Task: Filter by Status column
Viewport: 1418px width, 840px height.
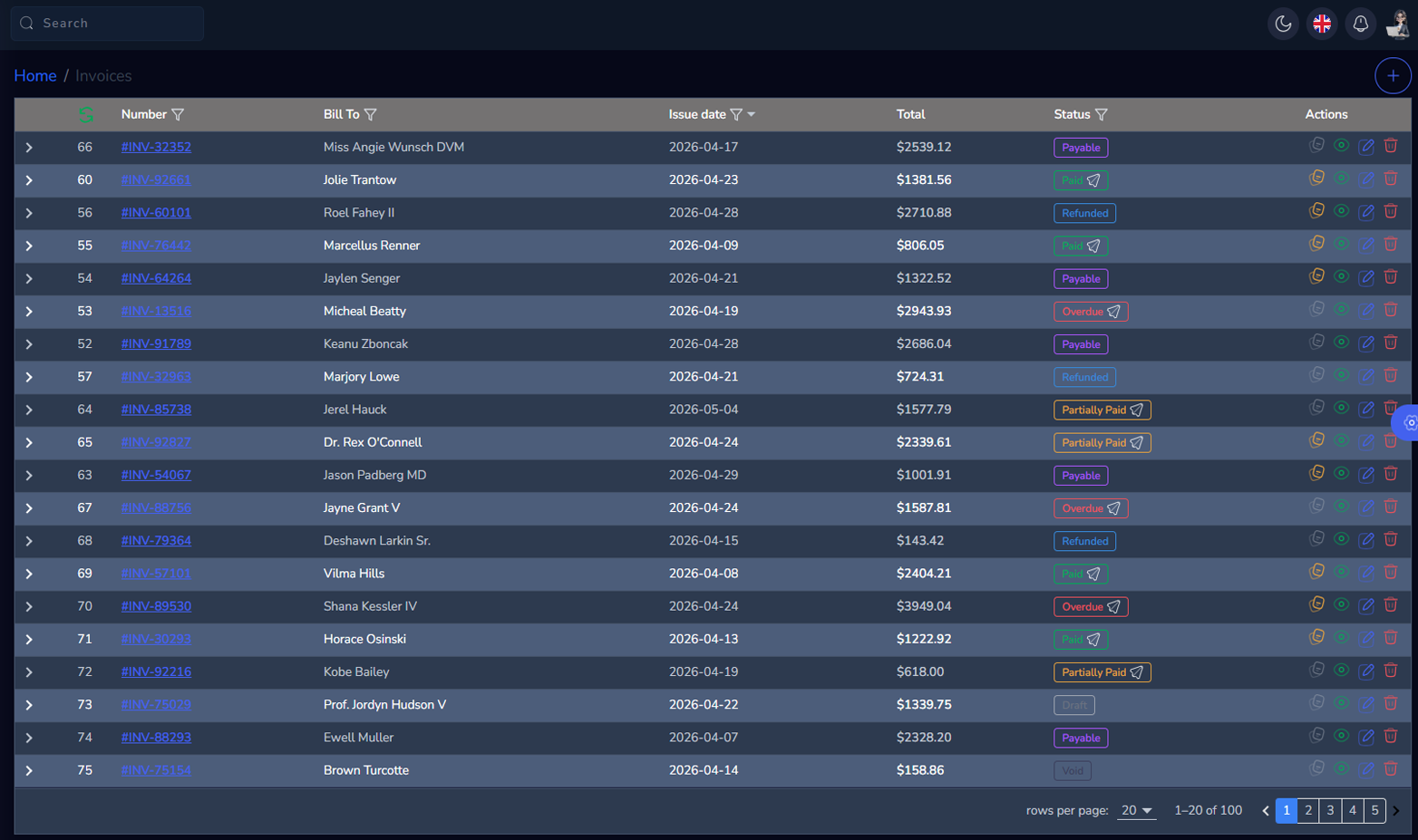Action: pyautogui.click(x=1102, y=114)
